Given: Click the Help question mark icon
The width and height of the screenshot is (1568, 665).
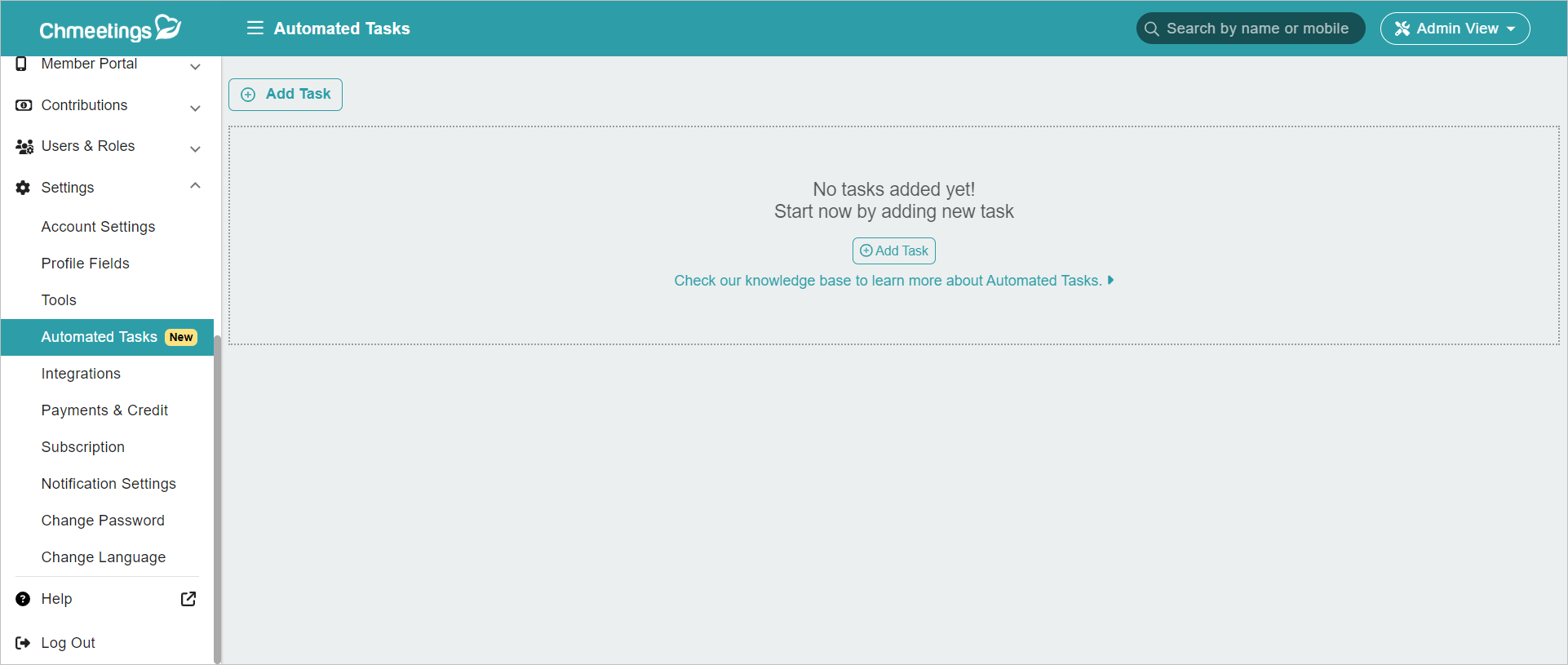Looking at the screenshot, I should 23,599.
